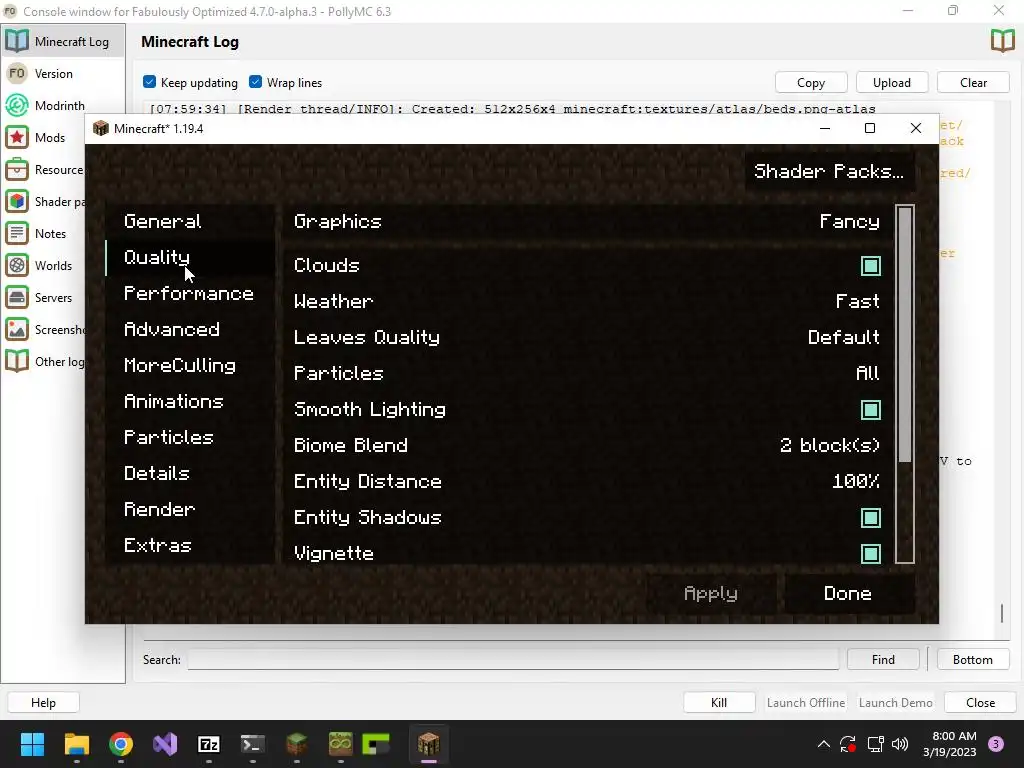Open the MoreCulling settings tab
Image resolution: width=1024 pixels, height=768 pixels.
click(190, 365)
